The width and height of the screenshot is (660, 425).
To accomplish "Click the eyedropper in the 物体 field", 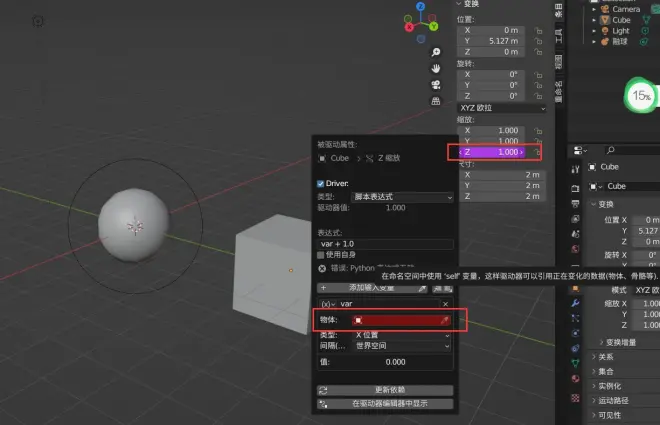I will click(447, 320).
